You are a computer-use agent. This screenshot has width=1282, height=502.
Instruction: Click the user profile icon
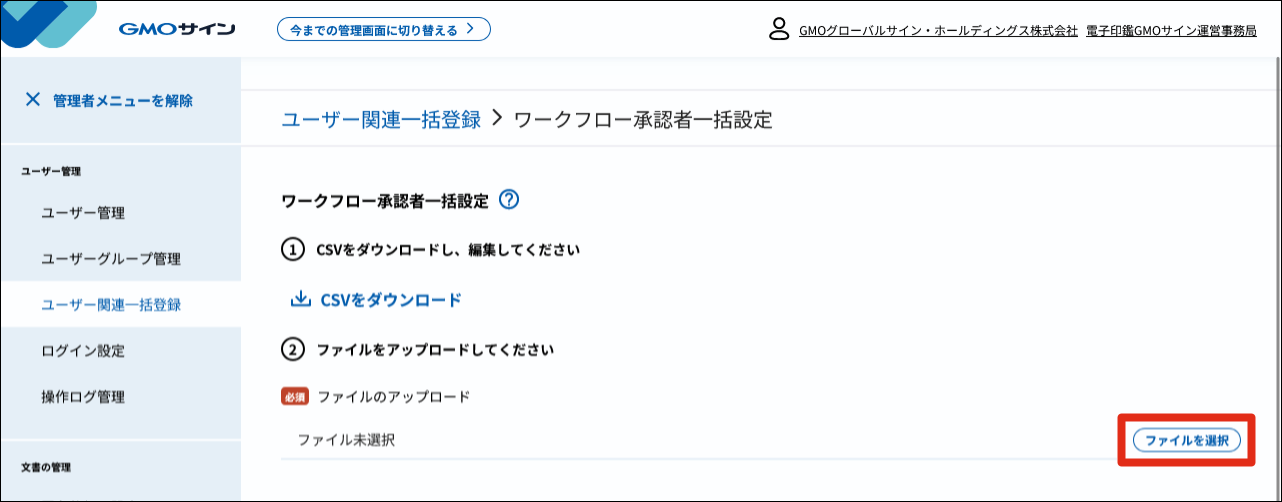coord(779,29)
